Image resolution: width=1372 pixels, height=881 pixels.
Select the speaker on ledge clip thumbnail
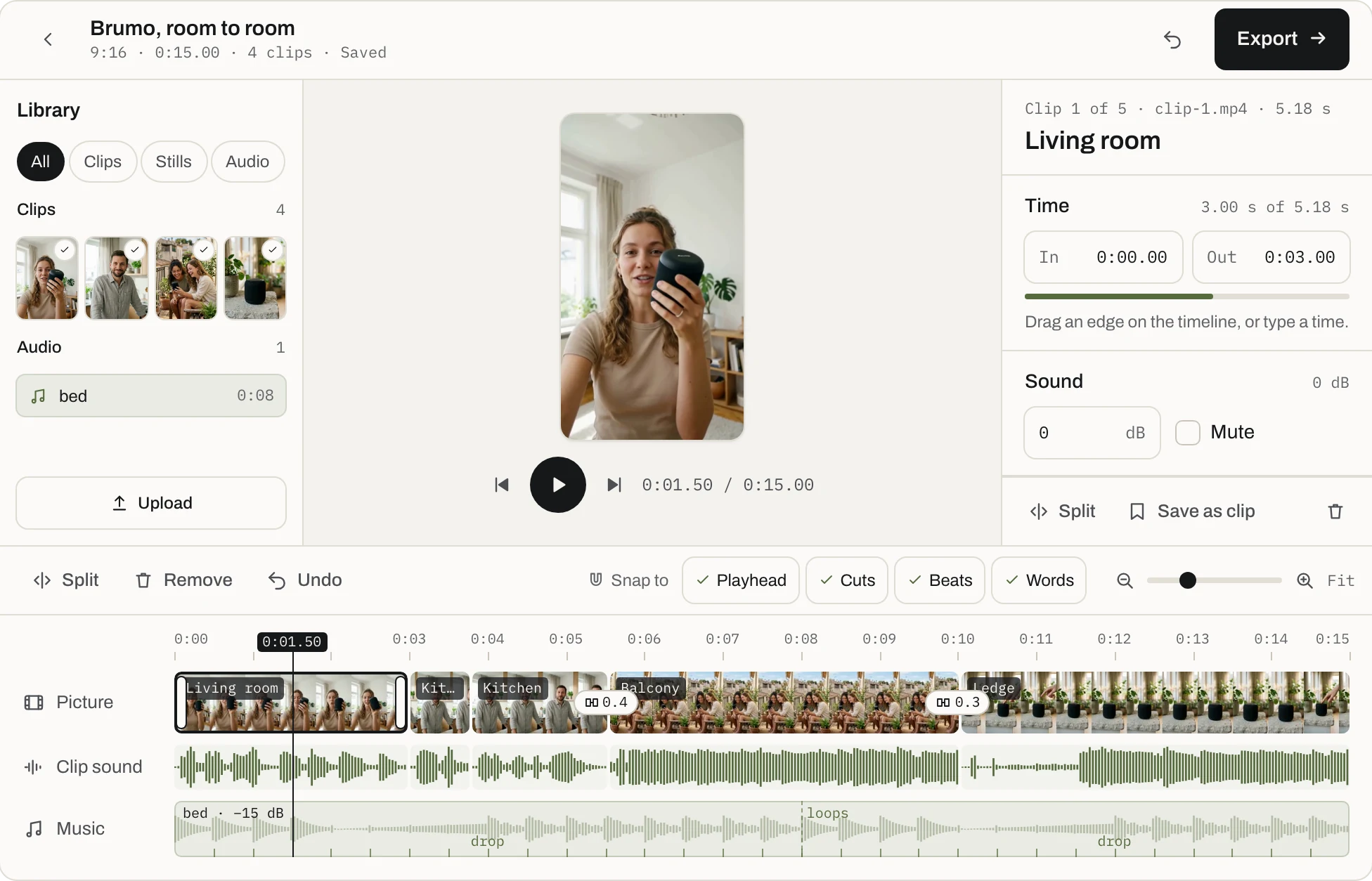pyautogui.click(x=255, y=278)
